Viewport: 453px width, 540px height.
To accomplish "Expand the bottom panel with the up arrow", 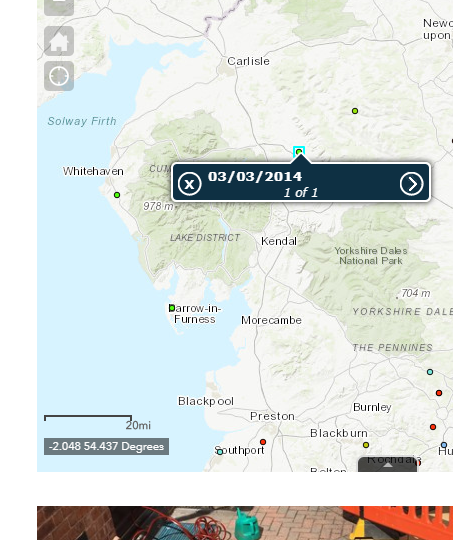I will coord(388,465).
